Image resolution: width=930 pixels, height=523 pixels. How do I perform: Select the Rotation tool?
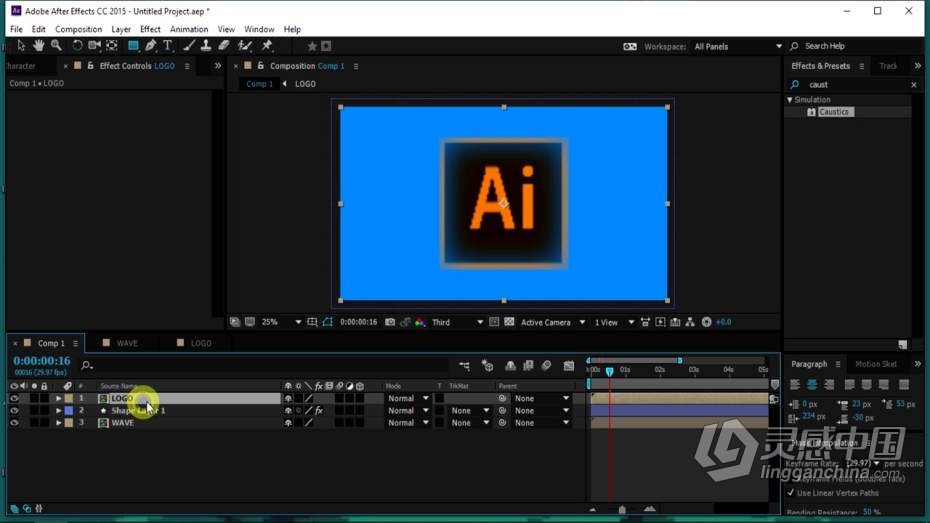pyautogui.click(x=77, y=46)
